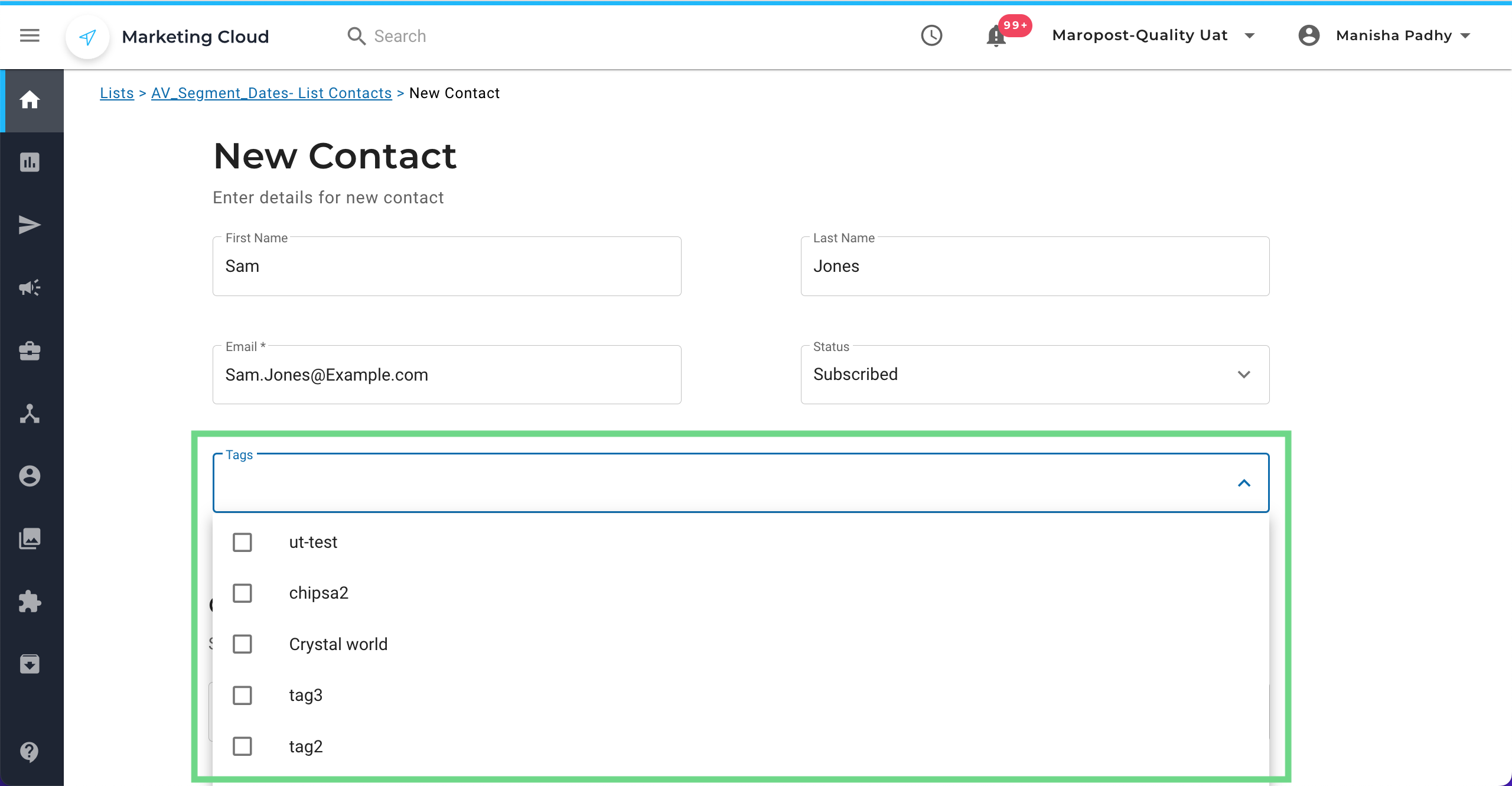Click the user avatar icon beside Manisha Padhy

(1309, 35)
